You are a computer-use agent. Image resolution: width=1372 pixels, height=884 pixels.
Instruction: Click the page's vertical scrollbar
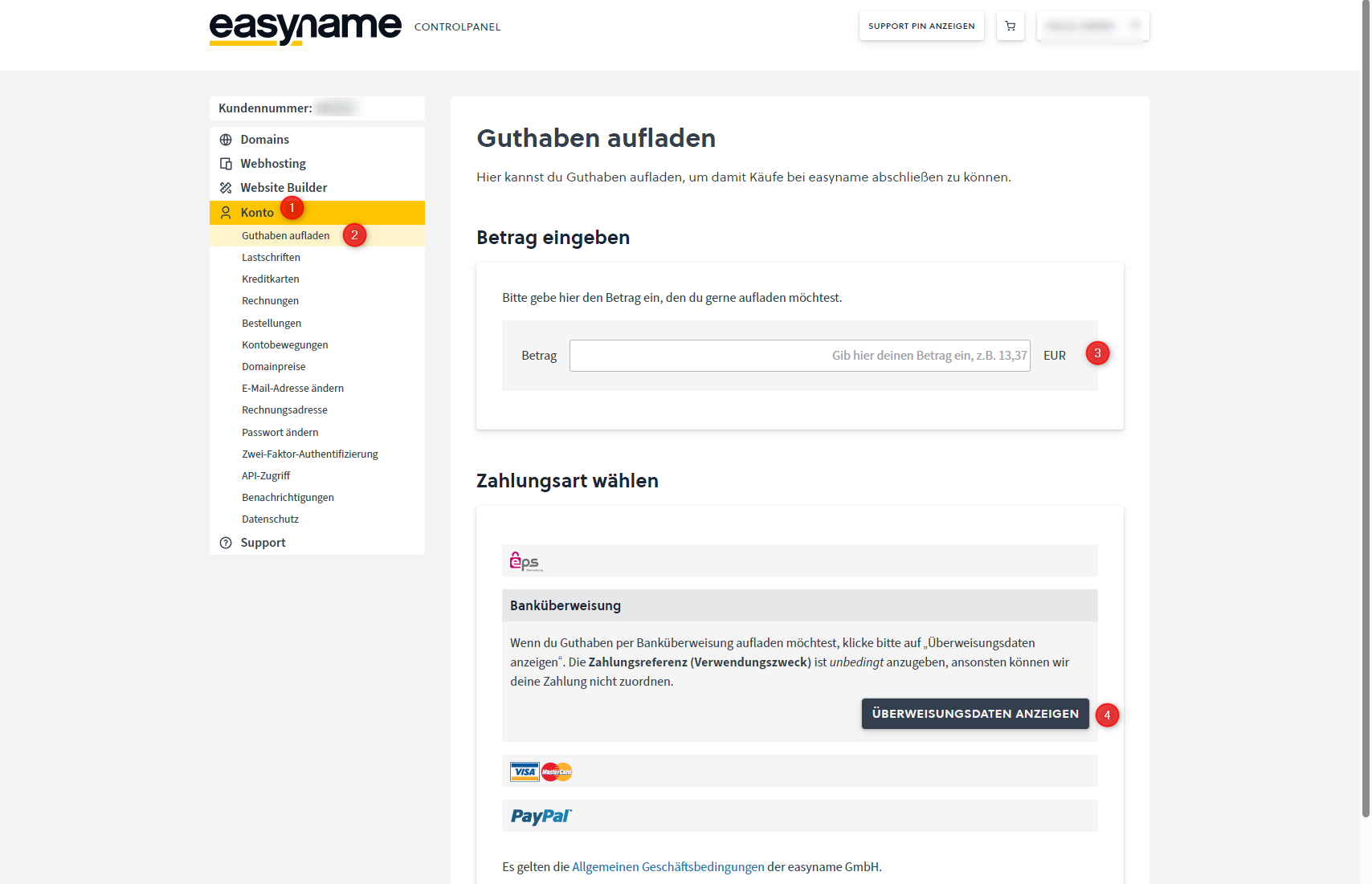coord(1365,401)
